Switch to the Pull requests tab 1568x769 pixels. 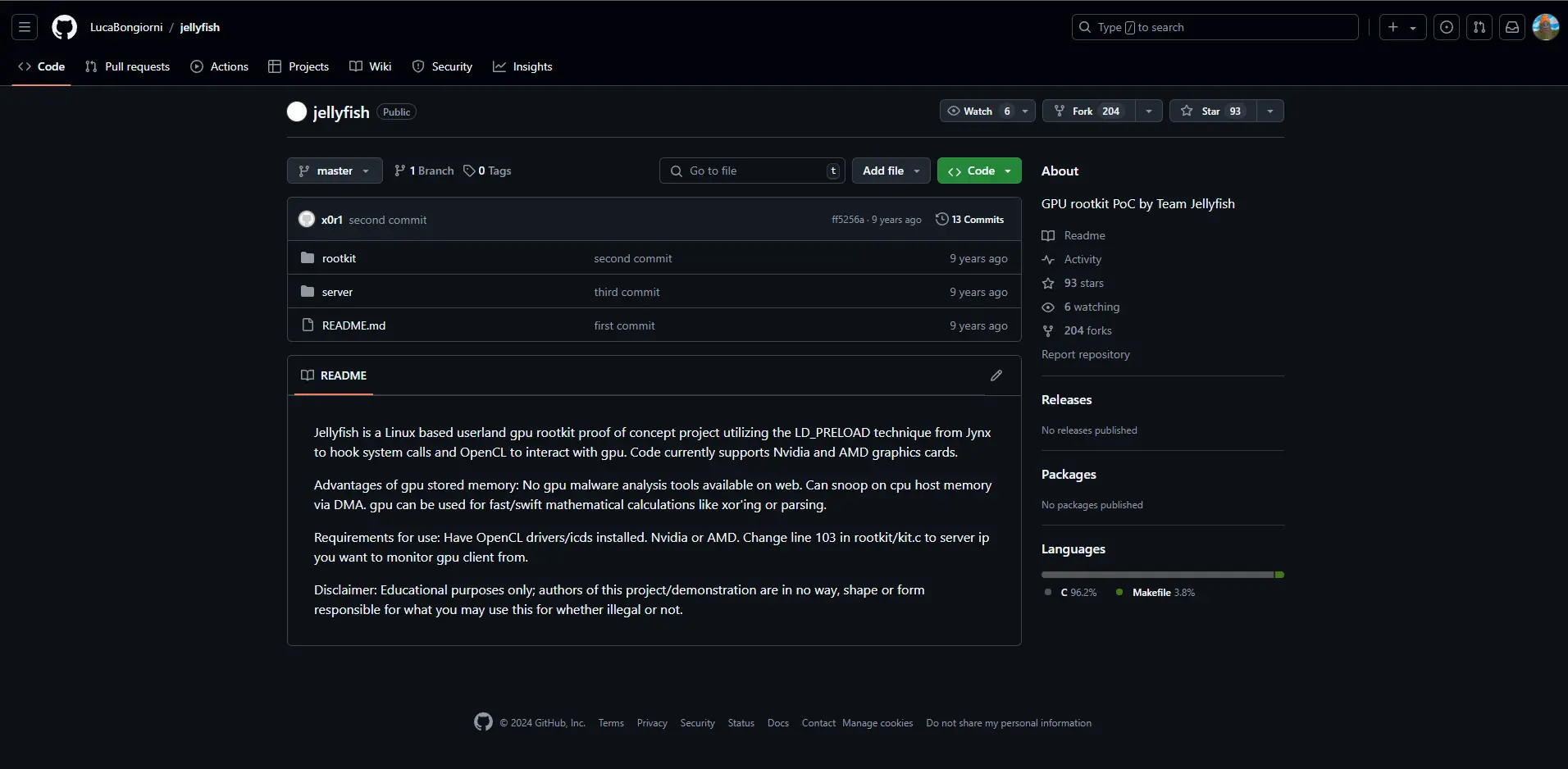(x=127, y=66)
